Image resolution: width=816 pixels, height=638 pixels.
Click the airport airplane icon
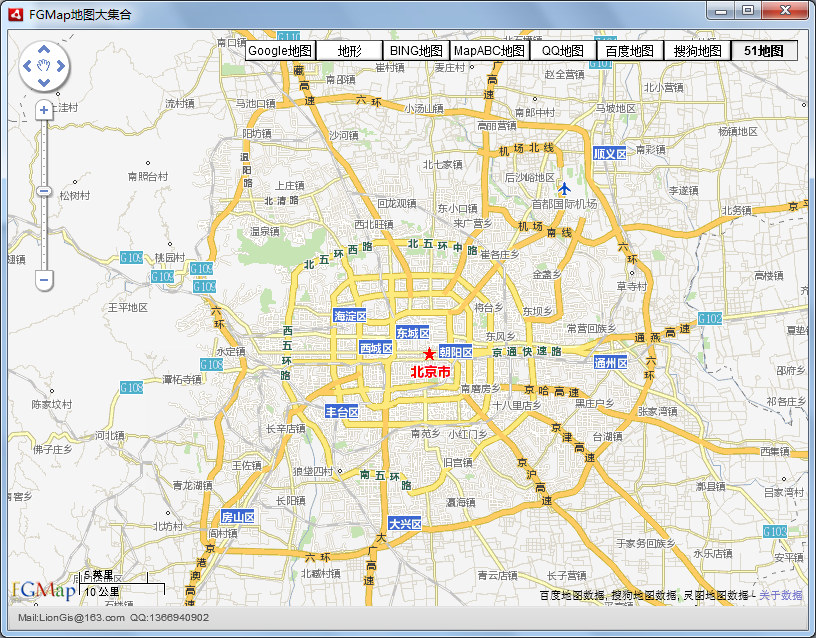565,188
